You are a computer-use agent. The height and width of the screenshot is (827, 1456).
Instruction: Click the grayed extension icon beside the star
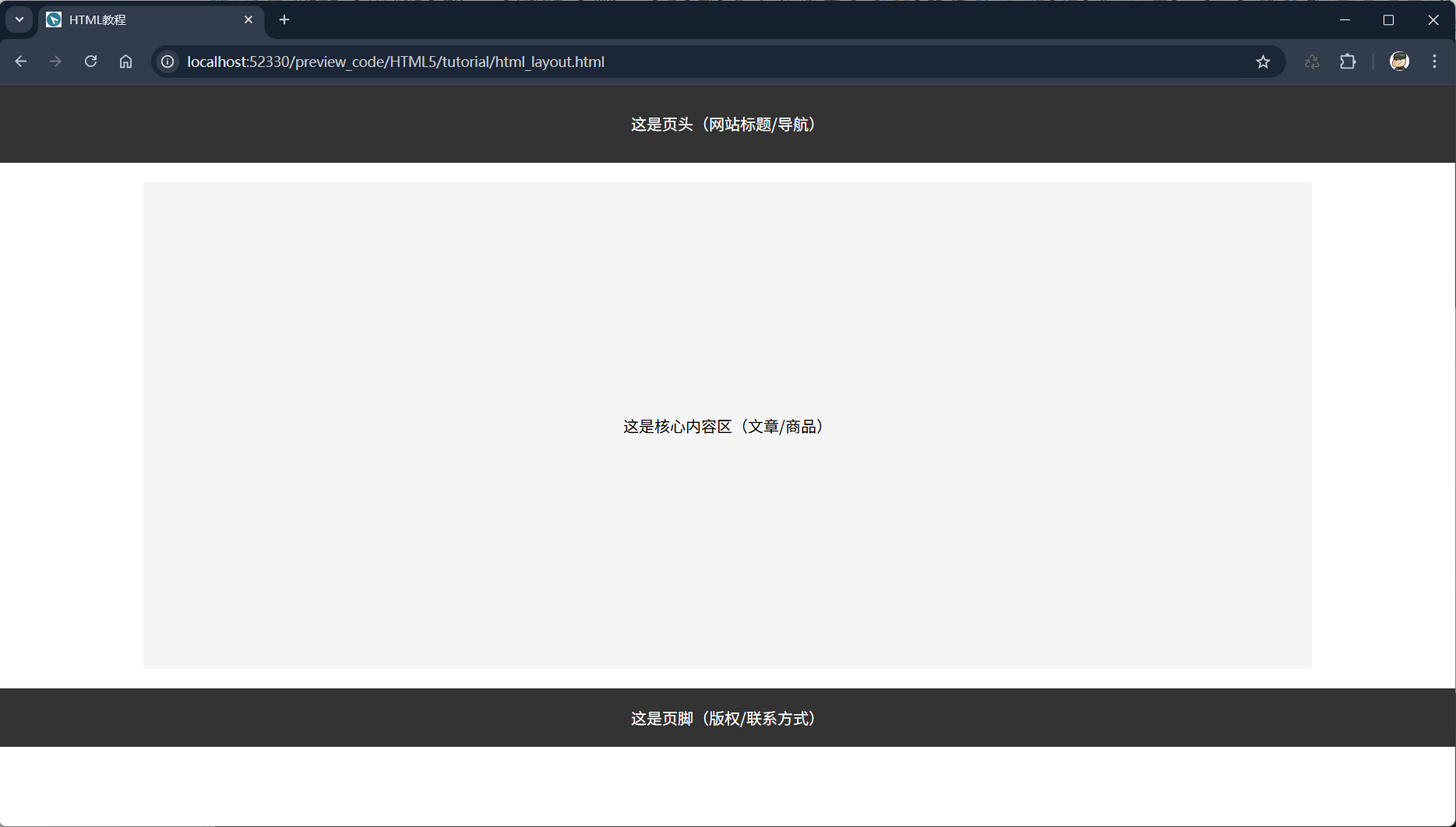(x=1312, y=62)
